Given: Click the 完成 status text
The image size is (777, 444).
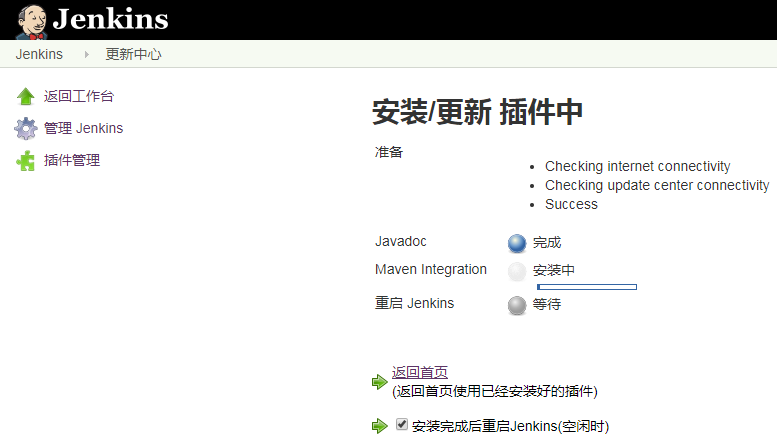Looking at the screenshot, I should point(547,243).
